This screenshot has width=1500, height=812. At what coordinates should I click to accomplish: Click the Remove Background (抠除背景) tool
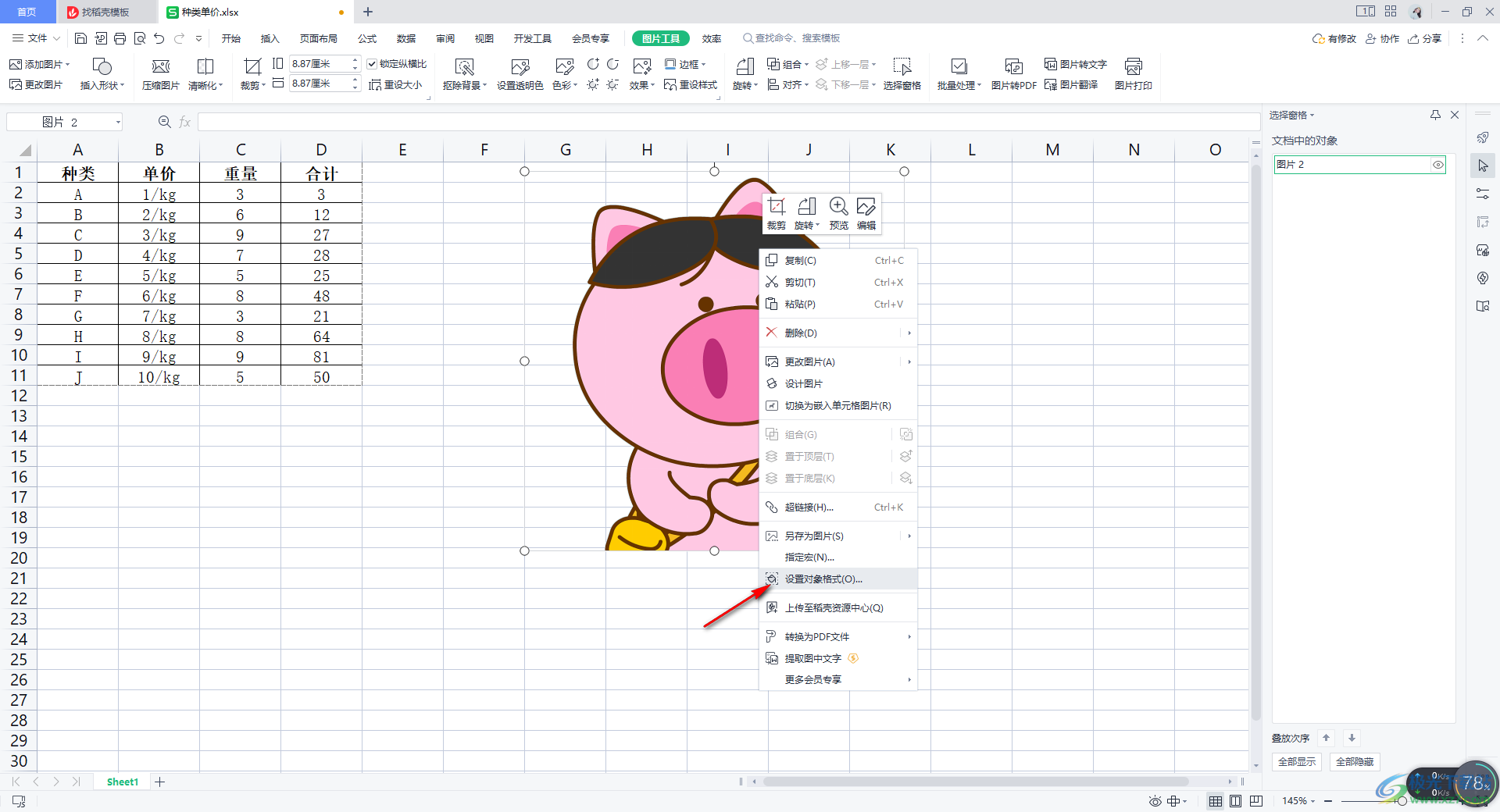pos(464,74)
